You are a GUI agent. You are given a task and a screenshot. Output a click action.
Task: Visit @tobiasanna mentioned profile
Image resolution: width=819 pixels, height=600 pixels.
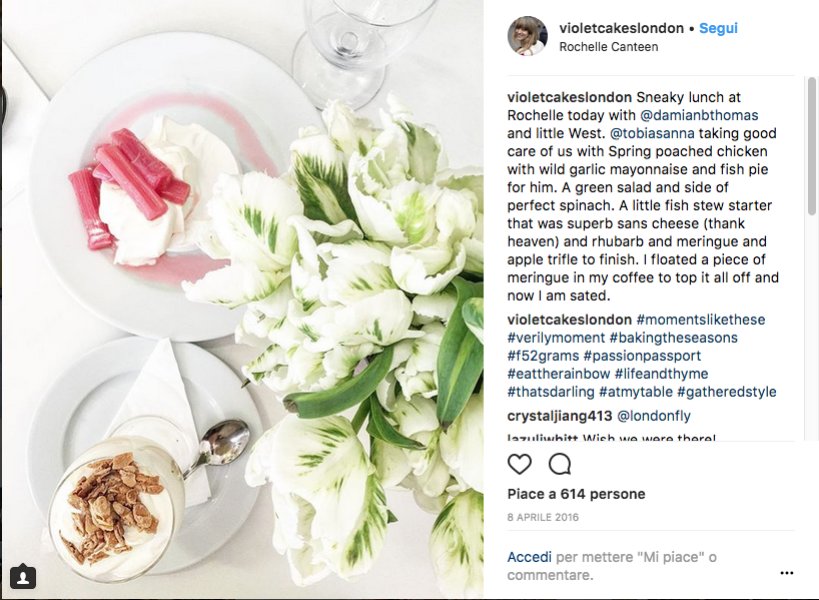click(652, 134)
